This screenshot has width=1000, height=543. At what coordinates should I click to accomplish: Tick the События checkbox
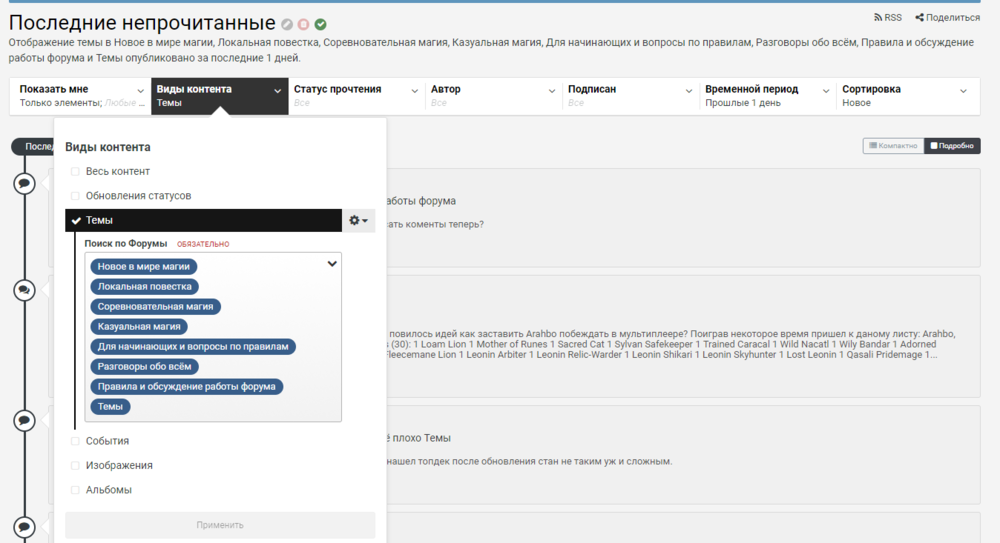(x=75, y=441)
